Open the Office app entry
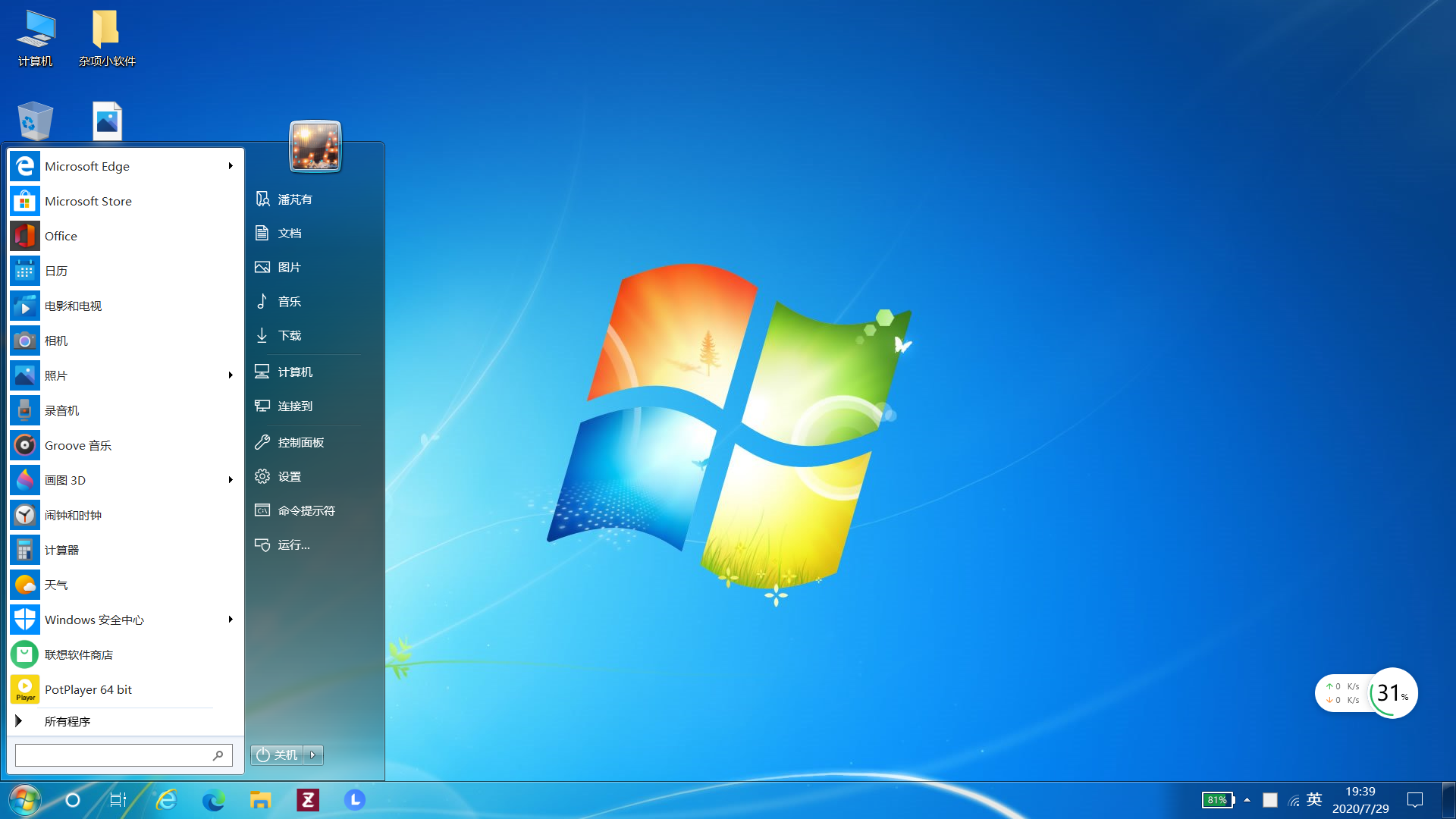 coord(125,236)
